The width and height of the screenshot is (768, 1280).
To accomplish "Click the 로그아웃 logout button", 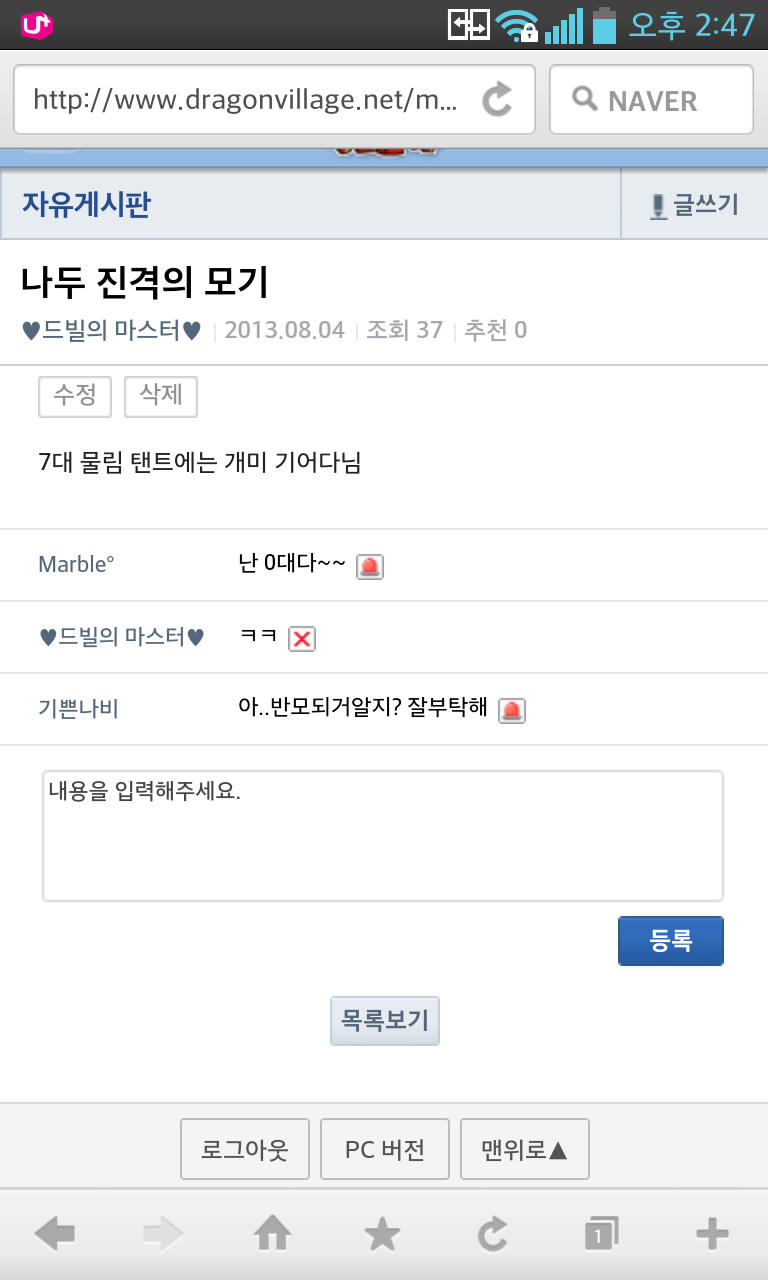I will click(x=245, y=1150).
